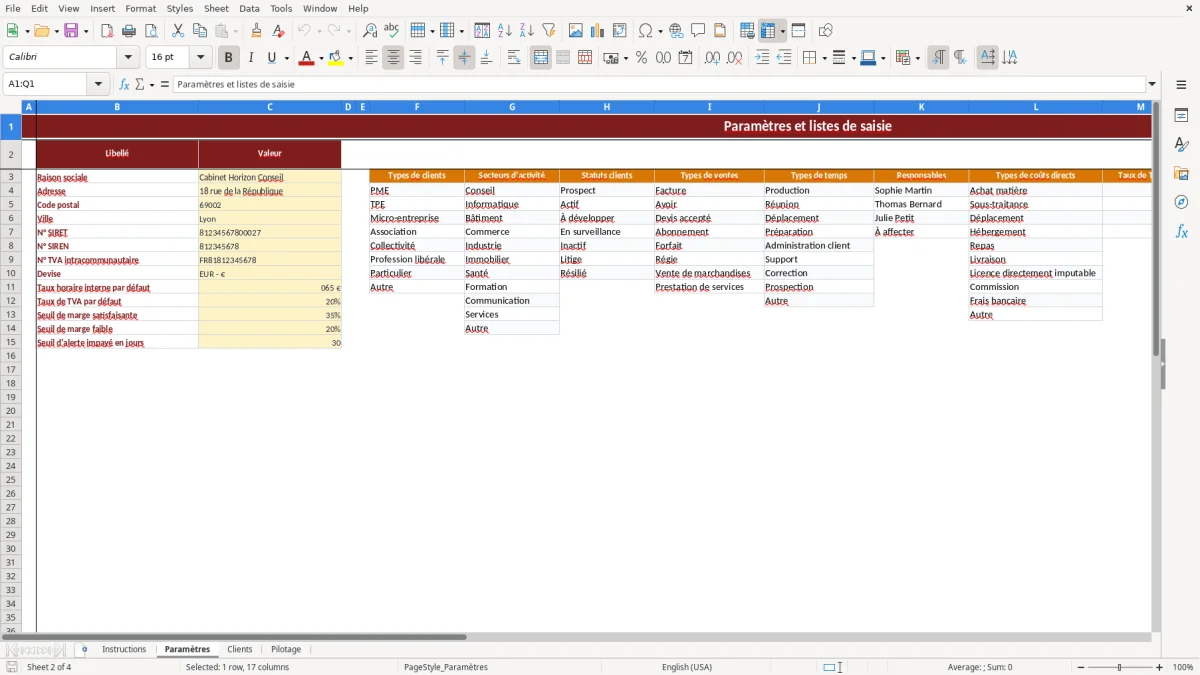1200x675 pixels.
Task: Open Draw Functions shapes icon
Action: [x=826, y=31]
